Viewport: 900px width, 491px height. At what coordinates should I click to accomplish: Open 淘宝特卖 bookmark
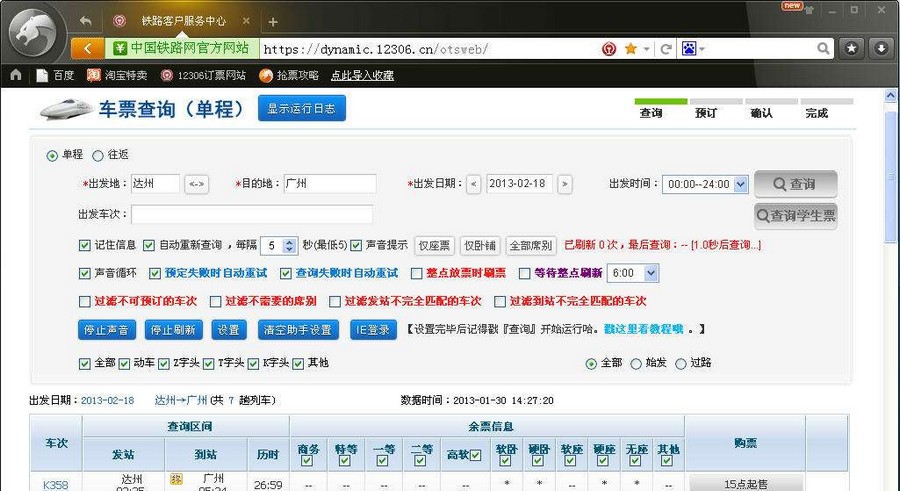pyautogui.click(x=117, y=75)
